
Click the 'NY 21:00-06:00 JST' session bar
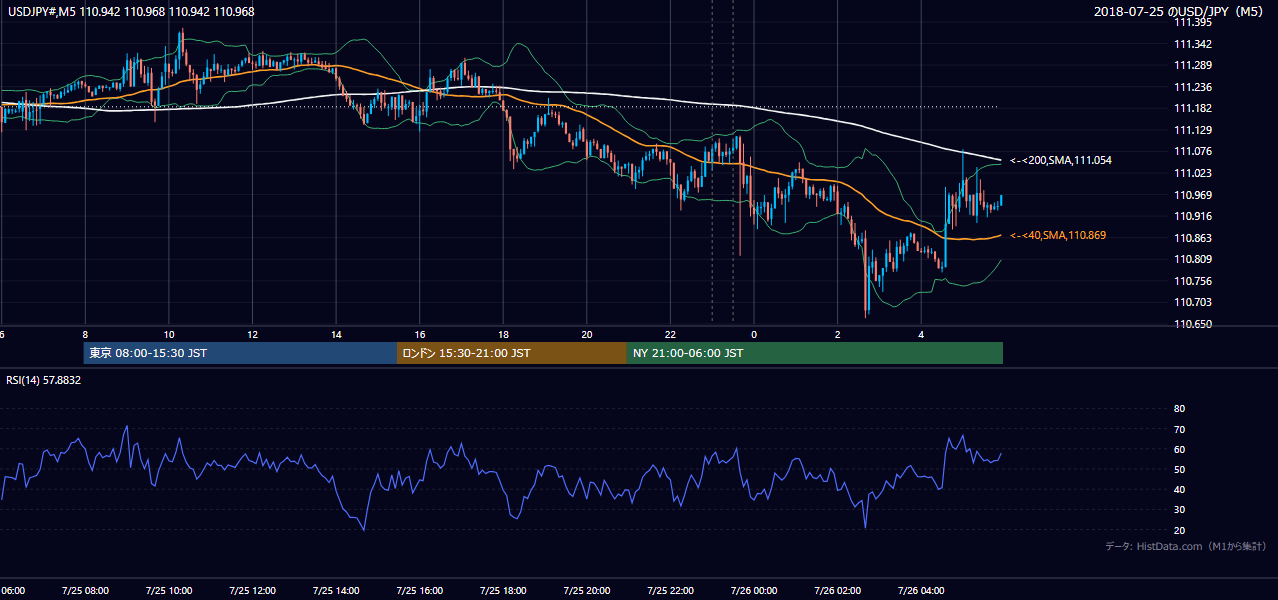[x=815, y=353]
